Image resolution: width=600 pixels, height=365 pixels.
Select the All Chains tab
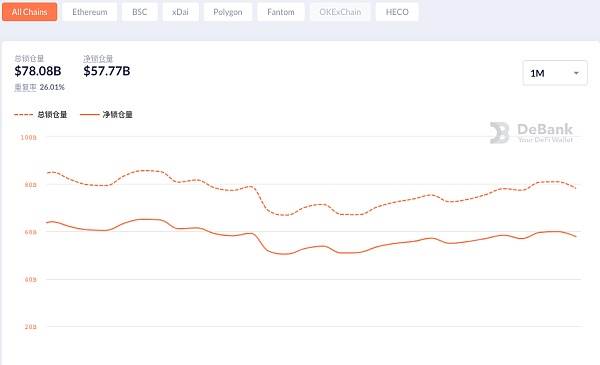point(29,12)
